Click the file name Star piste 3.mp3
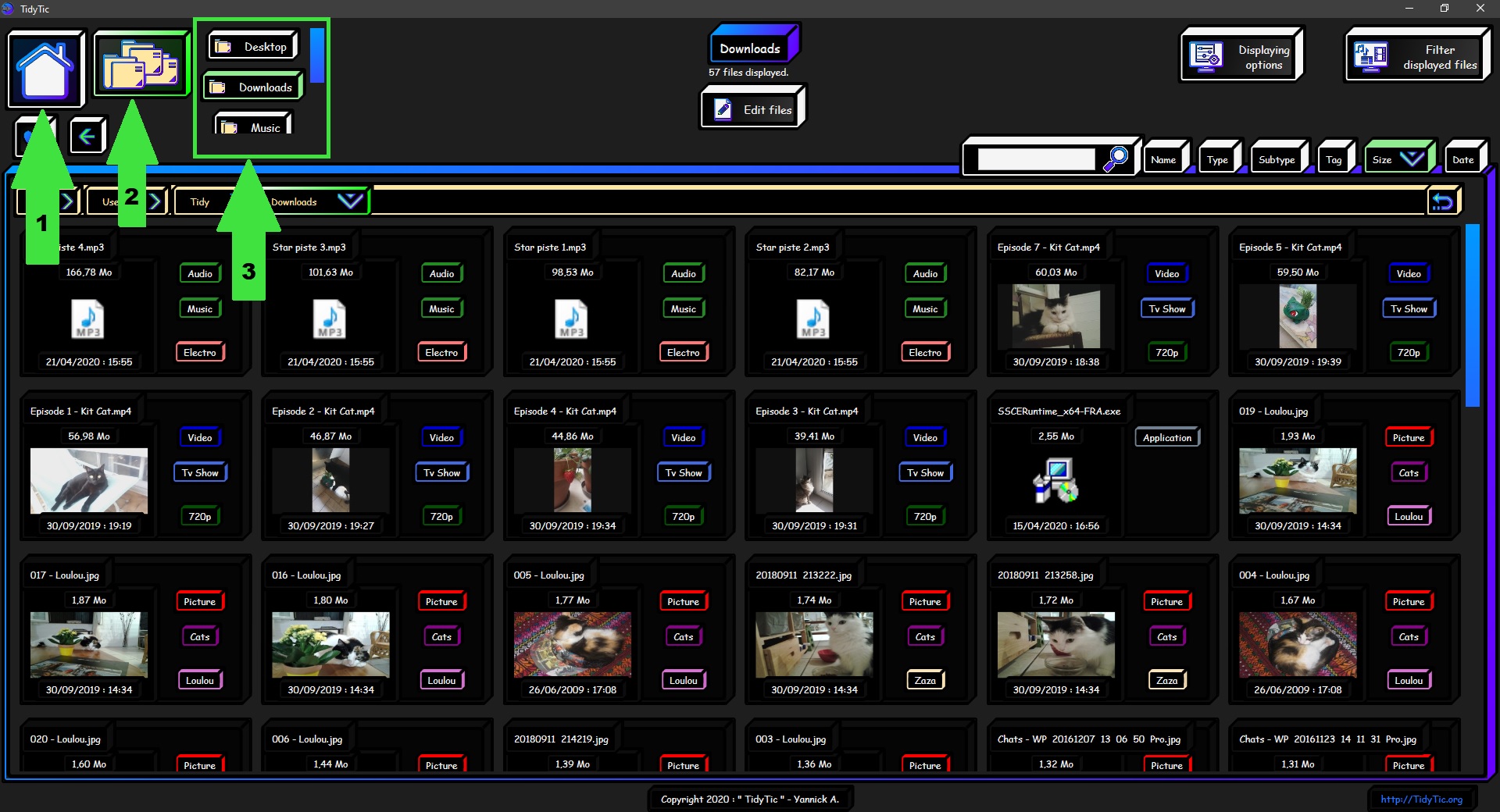This screenshot has height=812, width=1500. pos(309,247)
